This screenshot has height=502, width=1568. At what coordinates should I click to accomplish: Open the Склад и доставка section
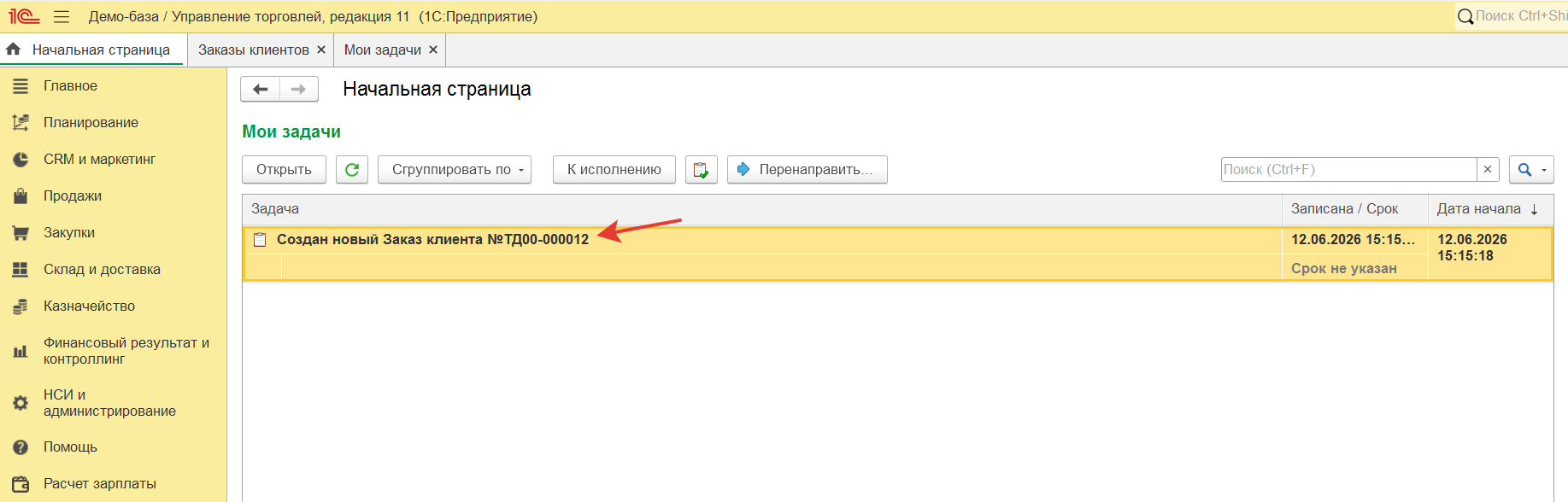113,270
